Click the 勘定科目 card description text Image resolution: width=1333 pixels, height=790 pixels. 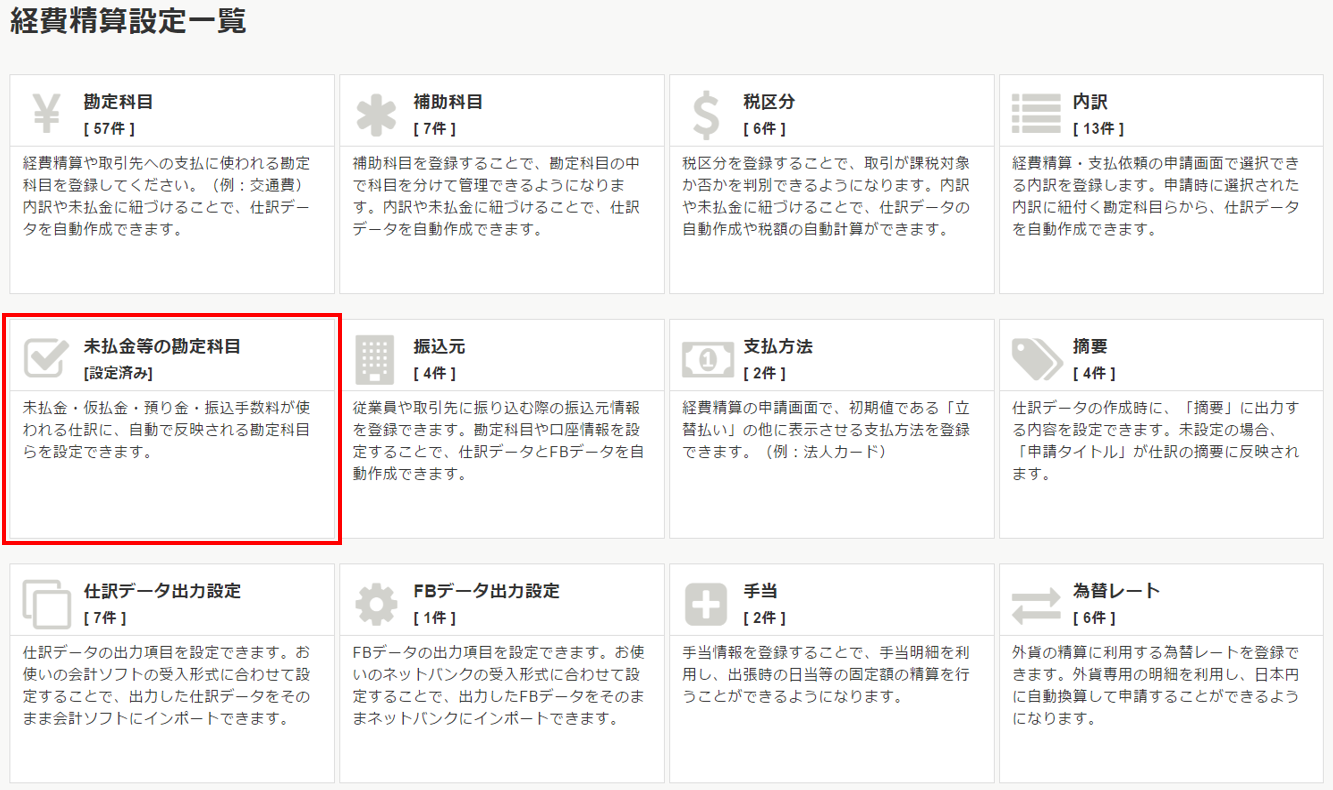point(167,196)
